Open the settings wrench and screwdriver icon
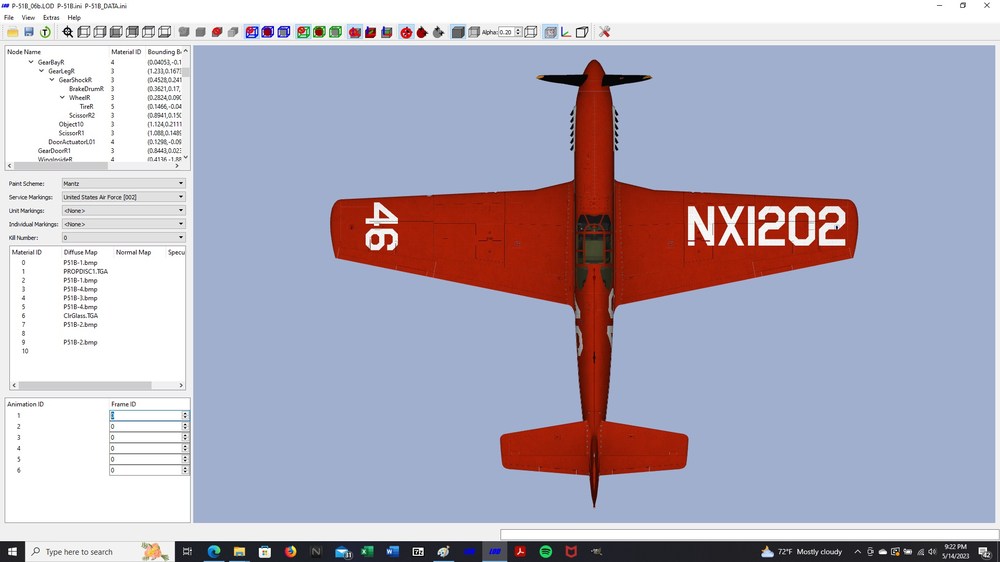 [605, 32]
